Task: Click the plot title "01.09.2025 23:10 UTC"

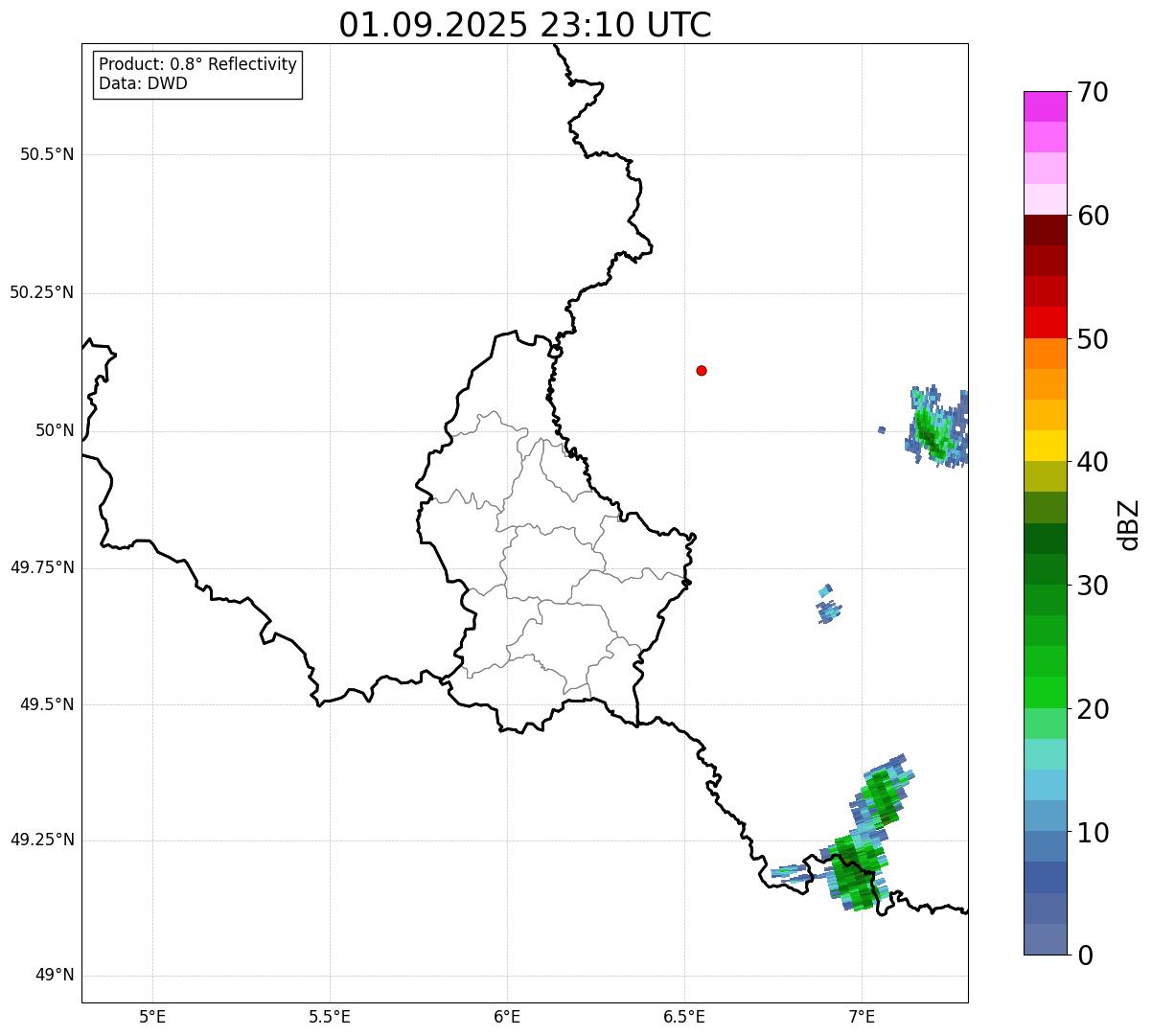Action: tap(525, 25)
